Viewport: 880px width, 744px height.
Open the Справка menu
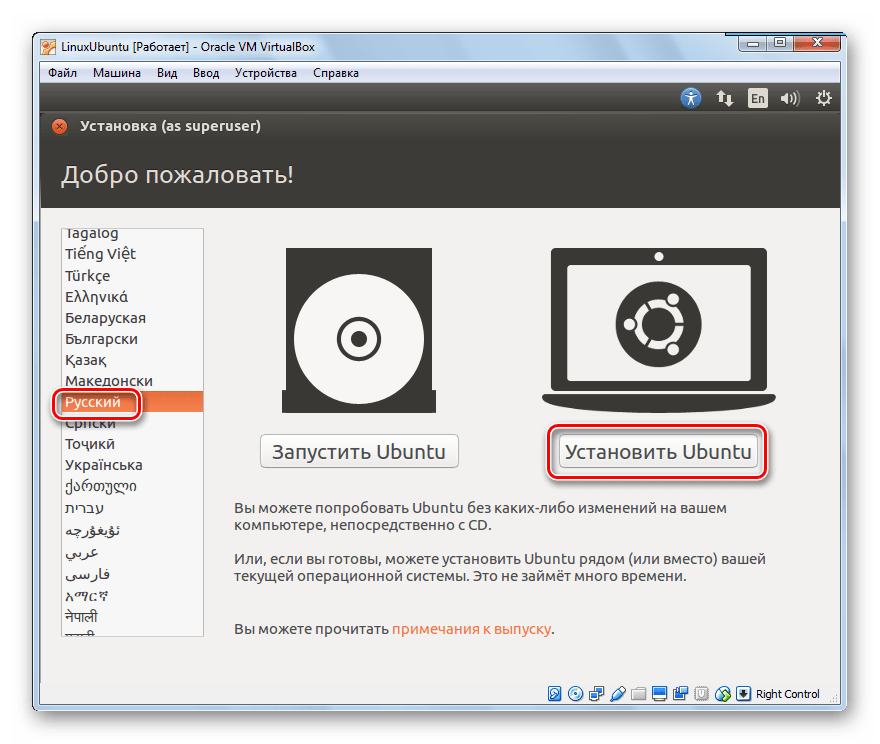[337, 73]
